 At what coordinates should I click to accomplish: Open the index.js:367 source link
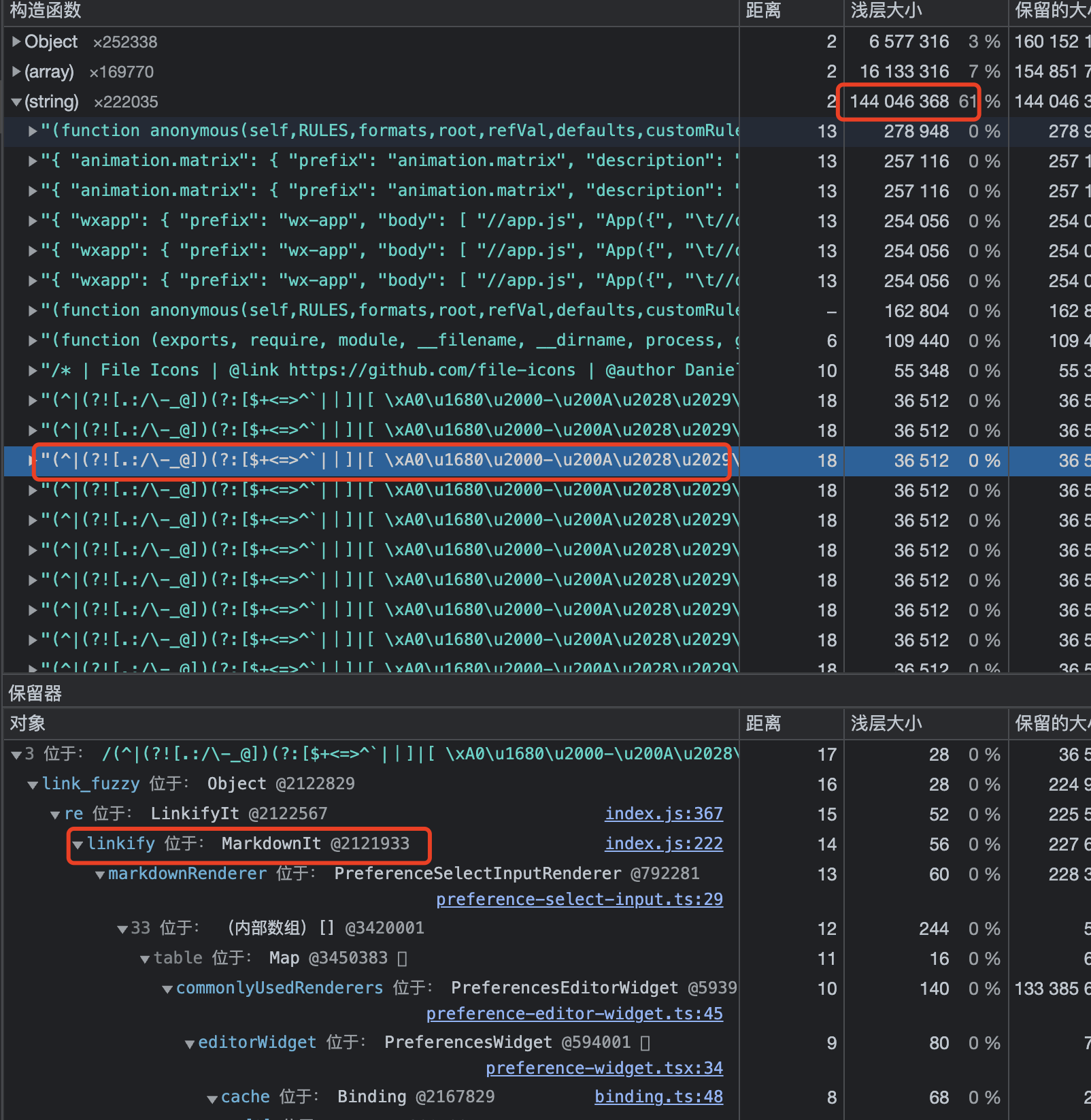pos(664,813)
